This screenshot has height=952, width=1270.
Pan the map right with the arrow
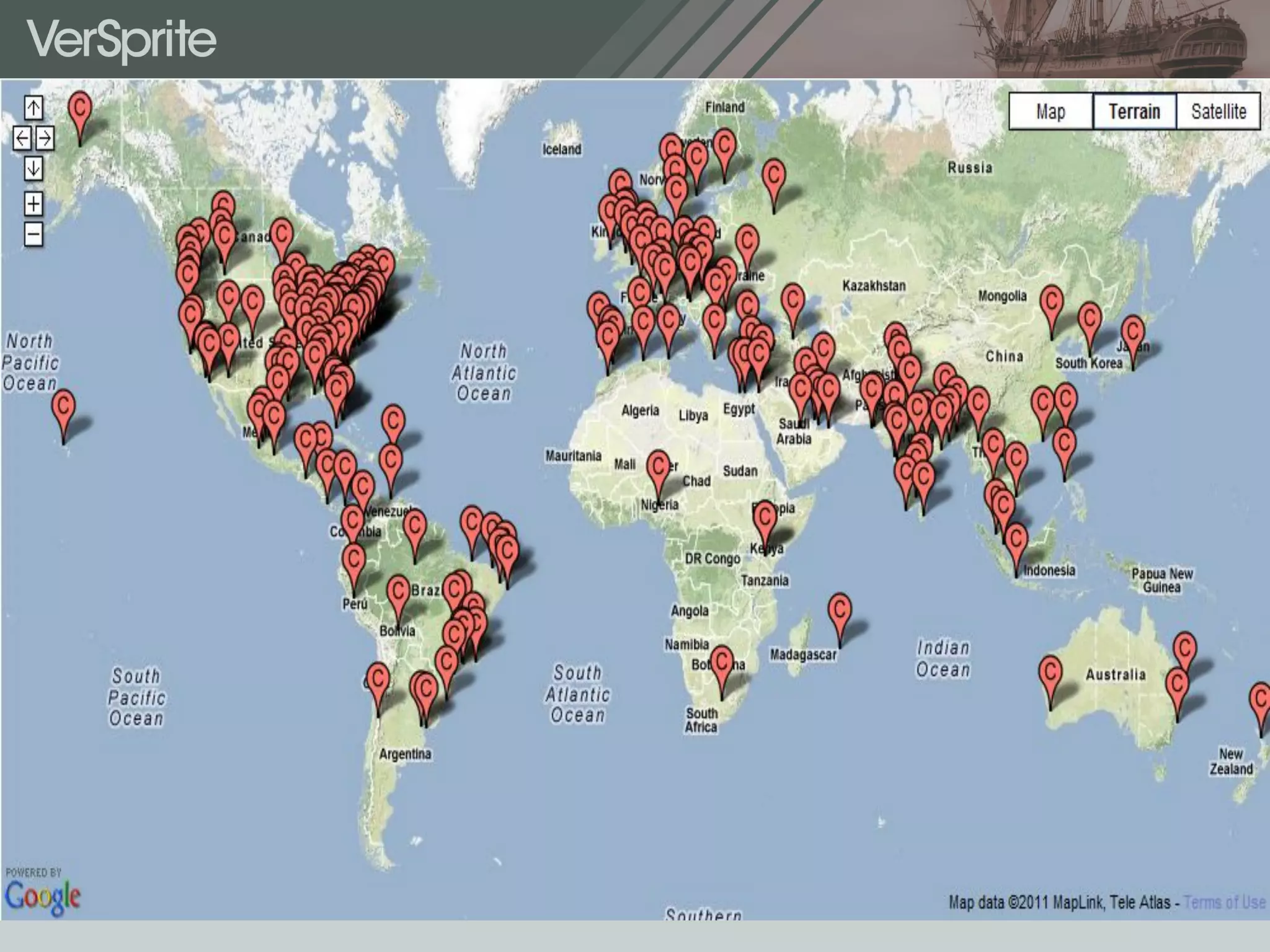point(45,138)
